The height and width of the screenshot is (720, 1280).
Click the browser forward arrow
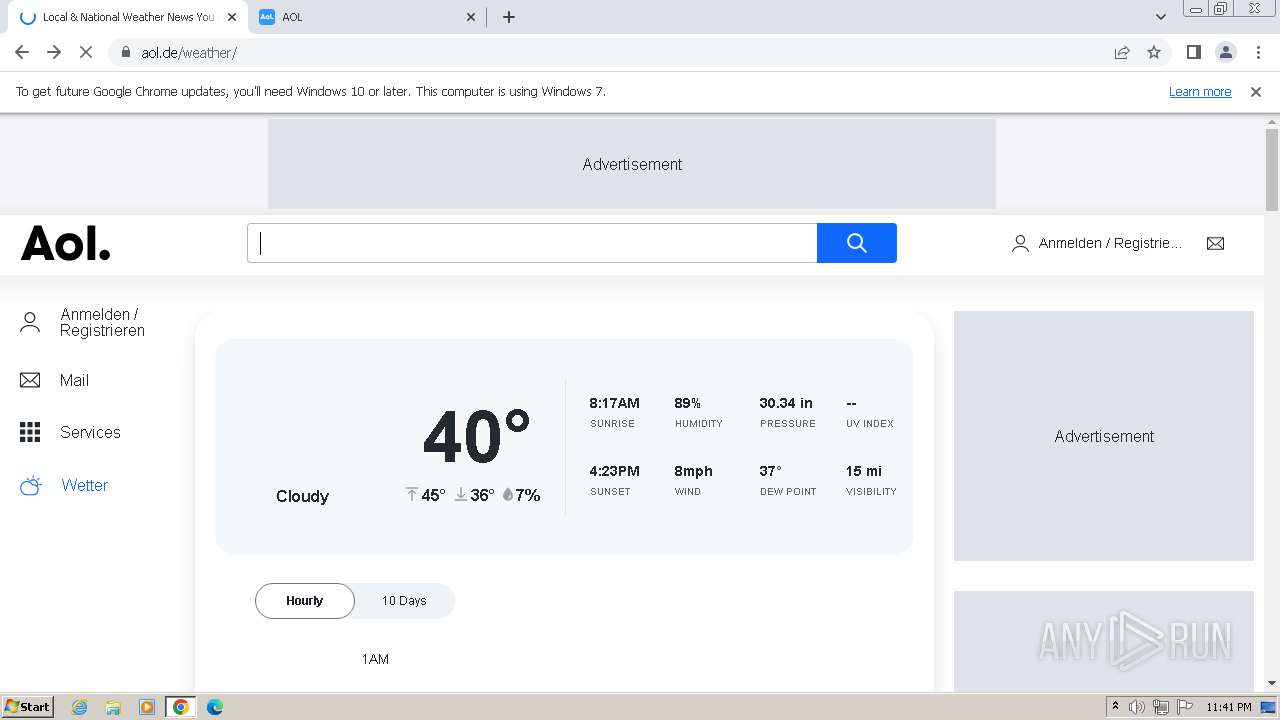(54, 52)
